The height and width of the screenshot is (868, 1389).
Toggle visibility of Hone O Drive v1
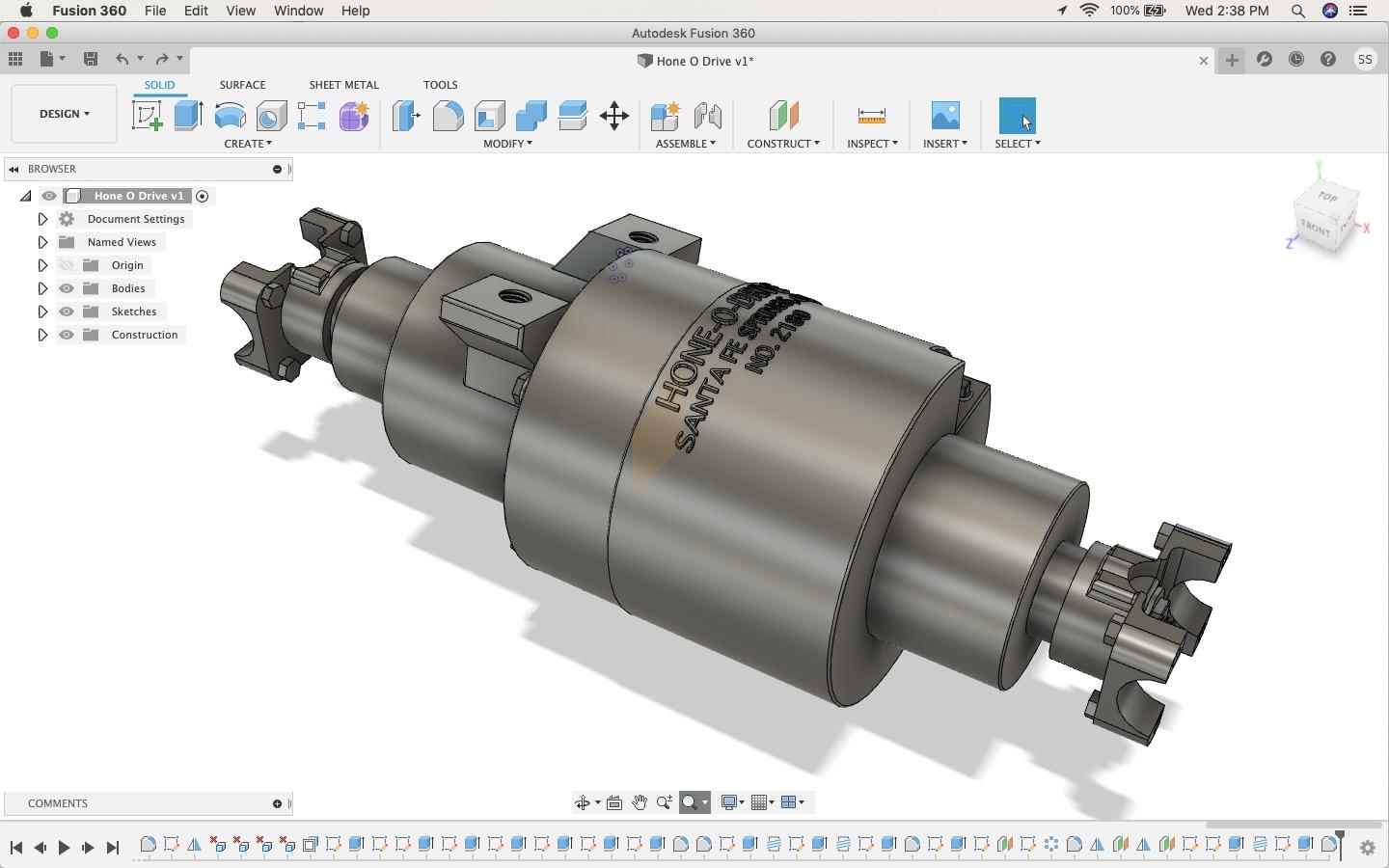pos(49,196)
